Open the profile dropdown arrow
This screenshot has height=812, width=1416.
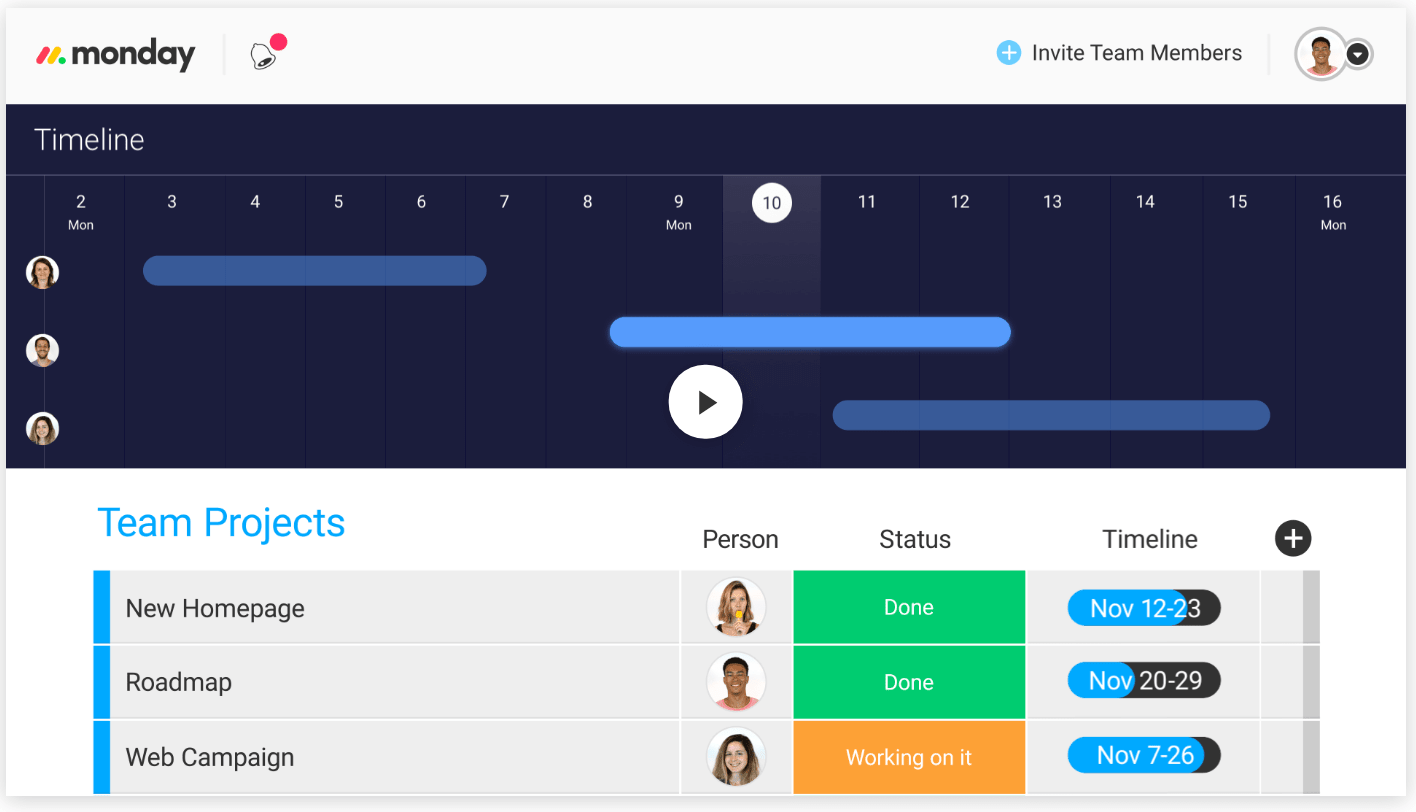pos(1357,54)
